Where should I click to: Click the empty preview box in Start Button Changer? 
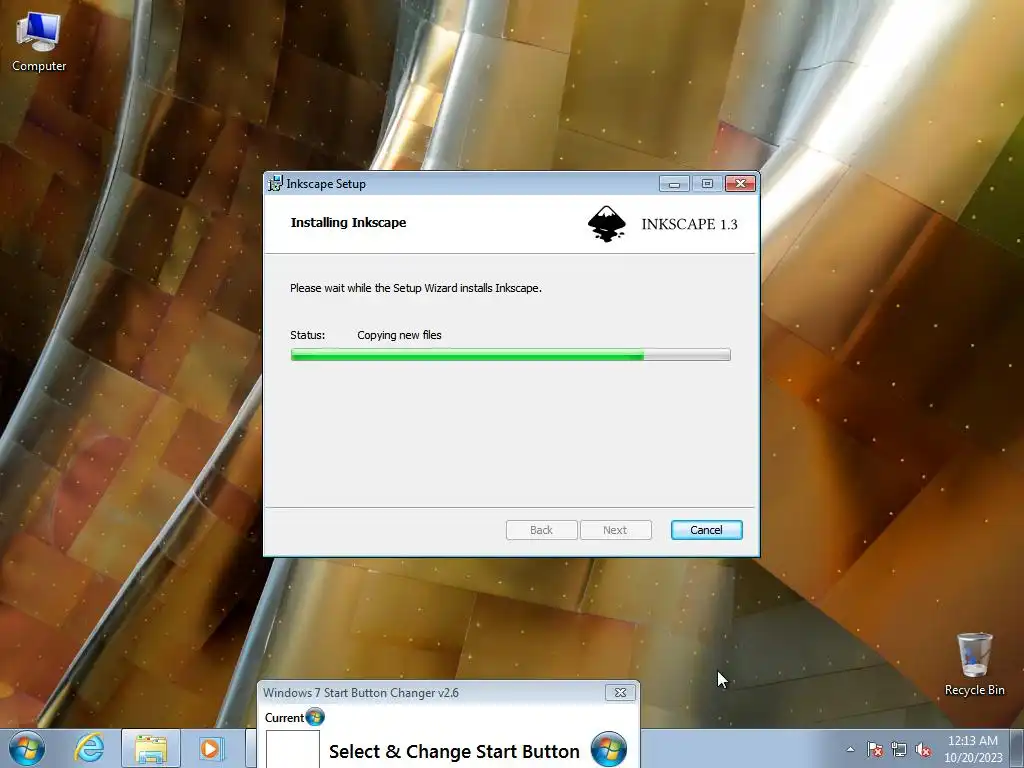[x=293, y=749]
